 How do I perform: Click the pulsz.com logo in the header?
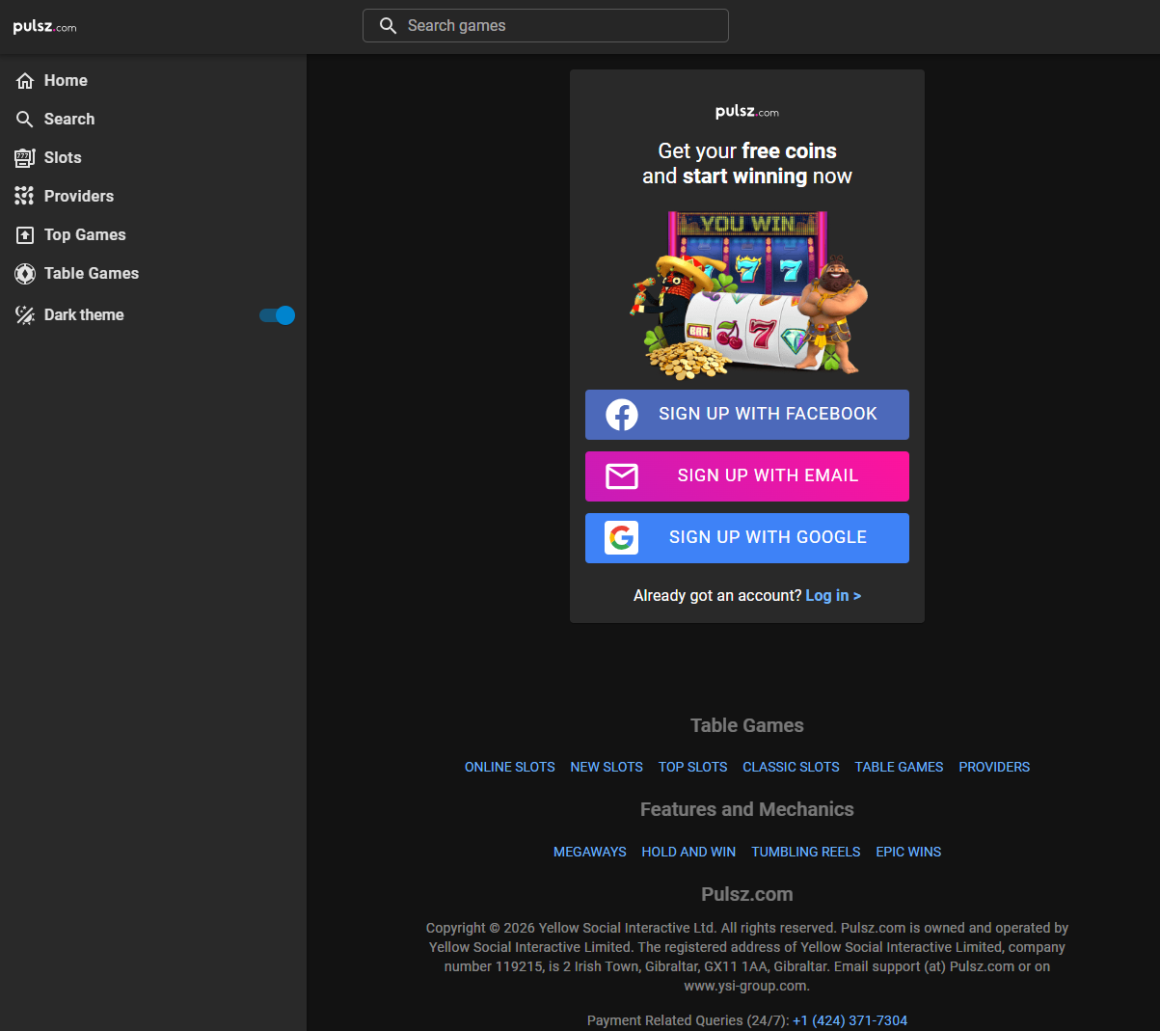44,27
